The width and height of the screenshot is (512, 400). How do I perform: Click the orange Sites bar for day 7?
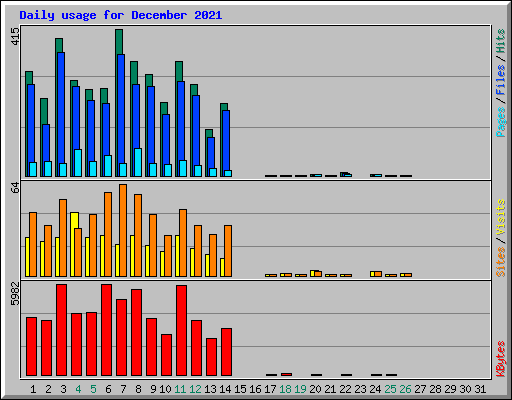click(x=123, y=230)
